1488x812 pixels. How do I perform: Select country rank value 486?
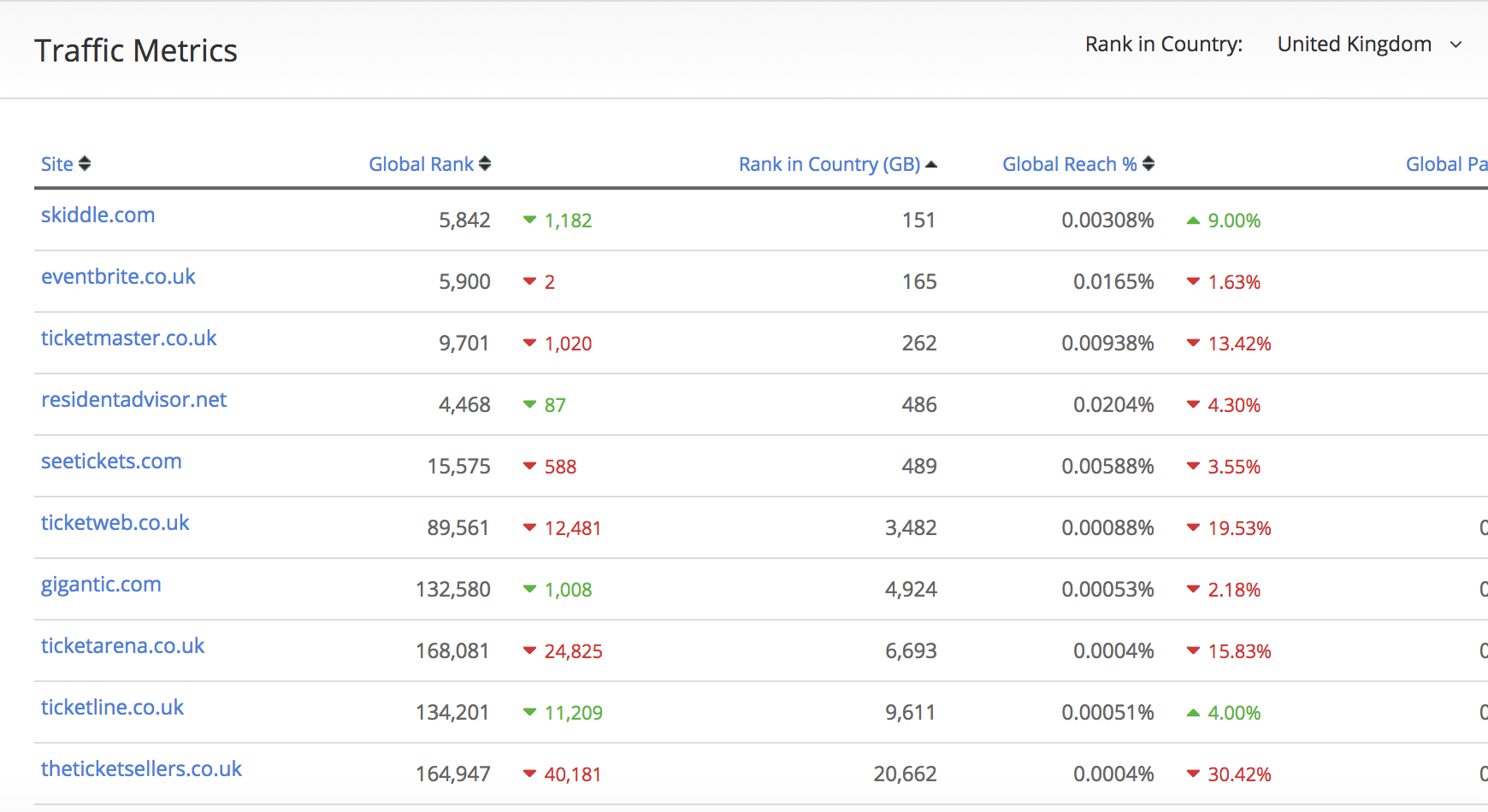(x=919, y=405)
